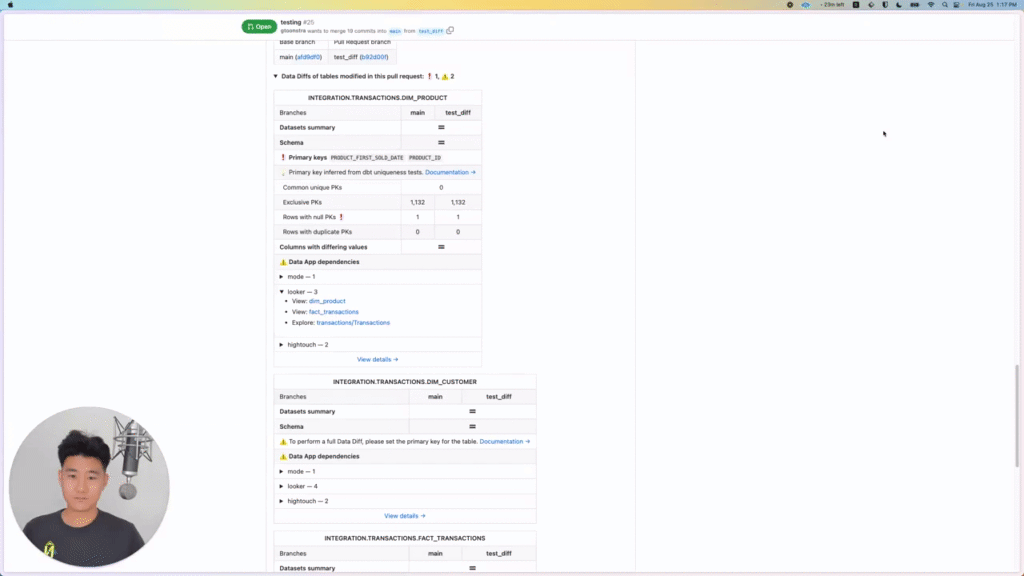Collapse the Data Diffs of tables section
The image size is (1024, 576).
coord(276,76)
